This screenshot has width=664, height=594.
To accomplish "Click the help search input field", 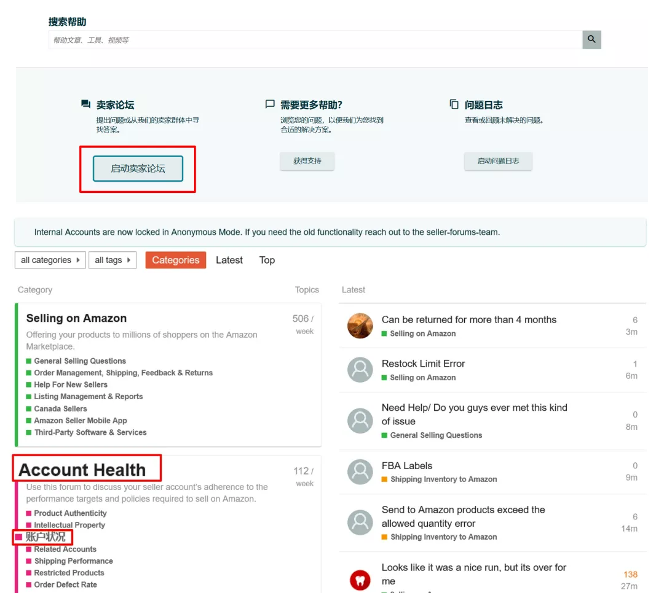I will [x=315, y=40].
